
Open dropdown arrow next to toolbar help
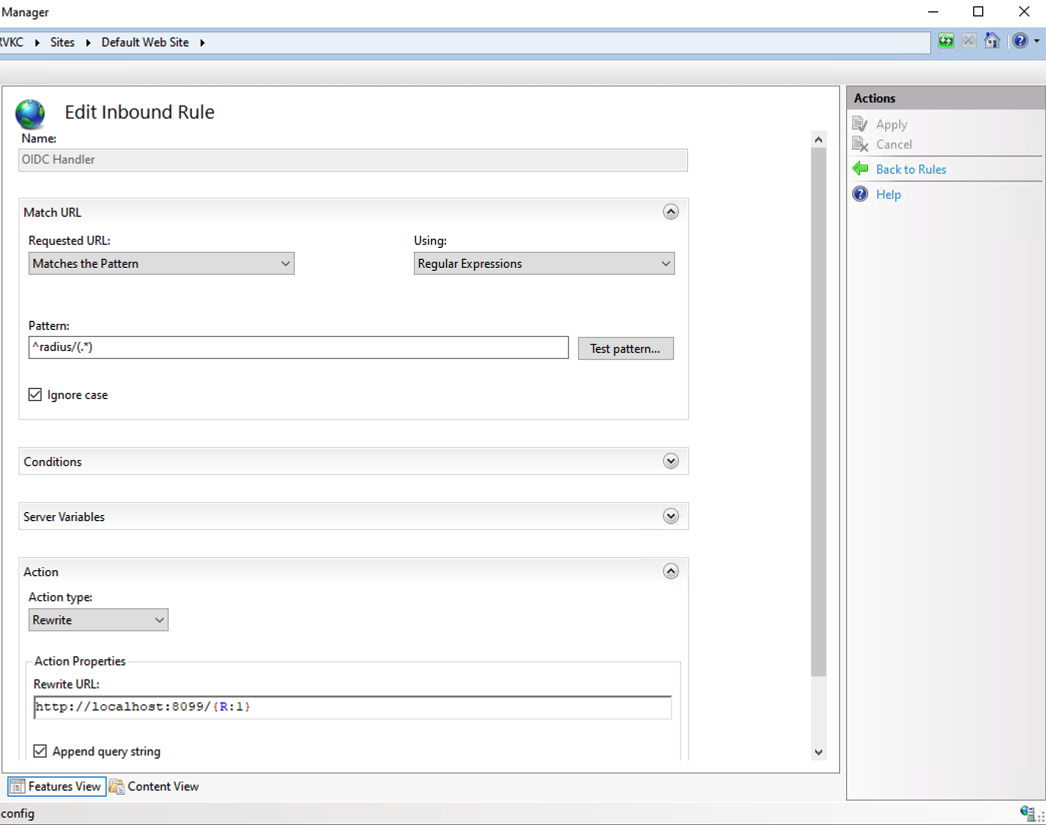1037,41
